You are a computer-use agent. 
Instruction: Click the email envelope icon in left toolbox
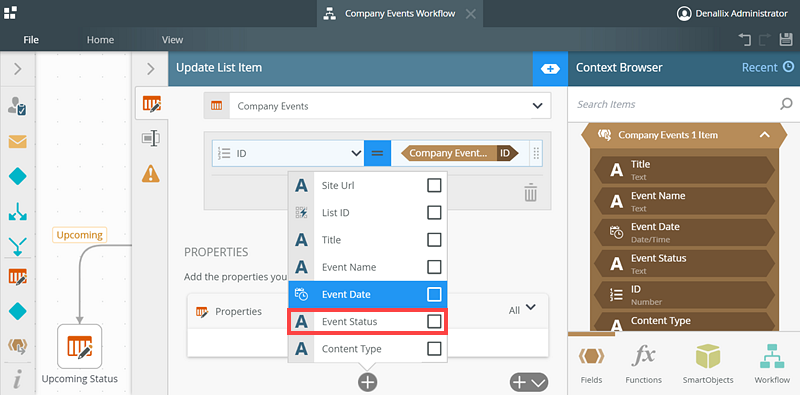[18, 141]
